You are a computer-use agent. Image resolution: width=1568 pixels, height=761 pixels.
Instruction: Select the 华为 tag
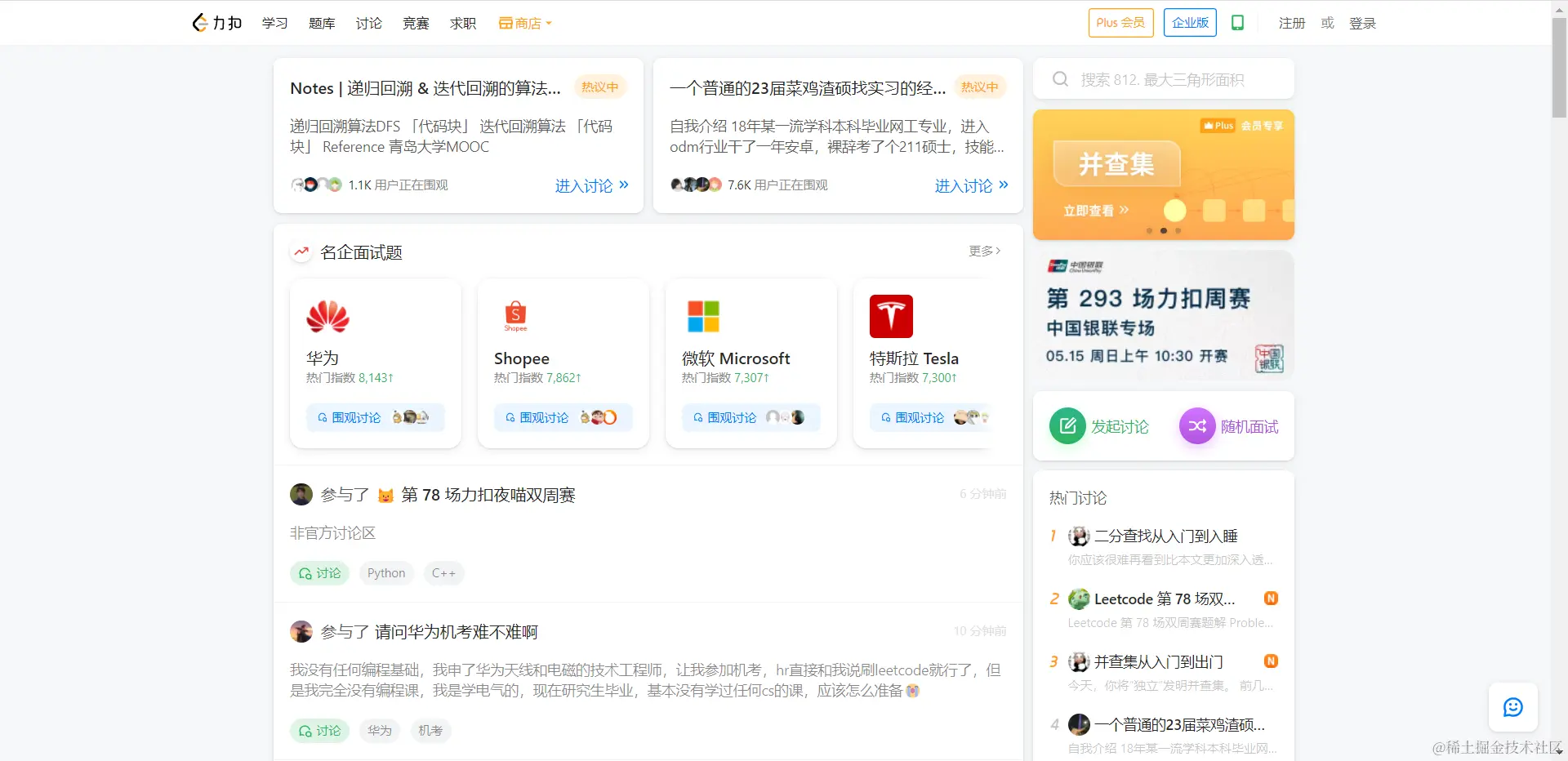(x=379, y=731)
